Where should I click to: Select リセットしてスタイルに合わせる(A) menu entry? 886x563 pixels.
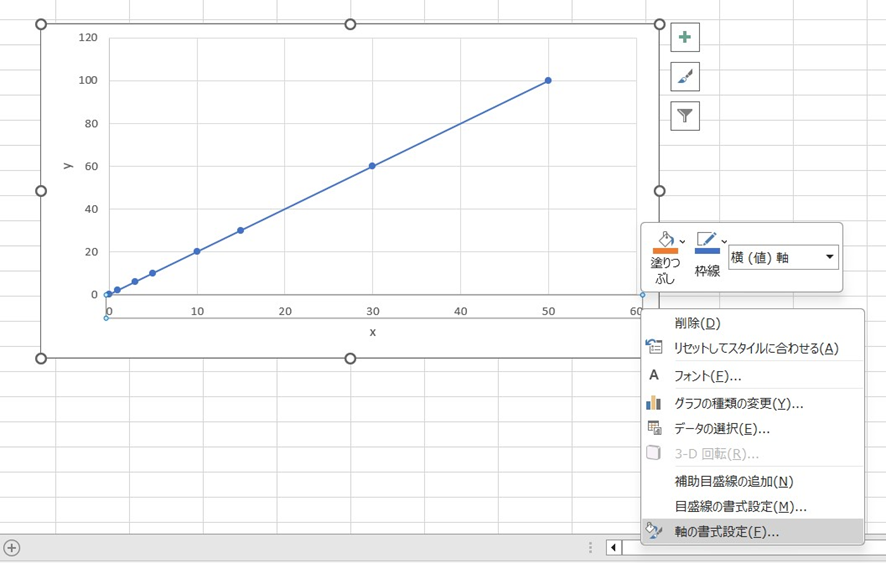pos(755,348)
